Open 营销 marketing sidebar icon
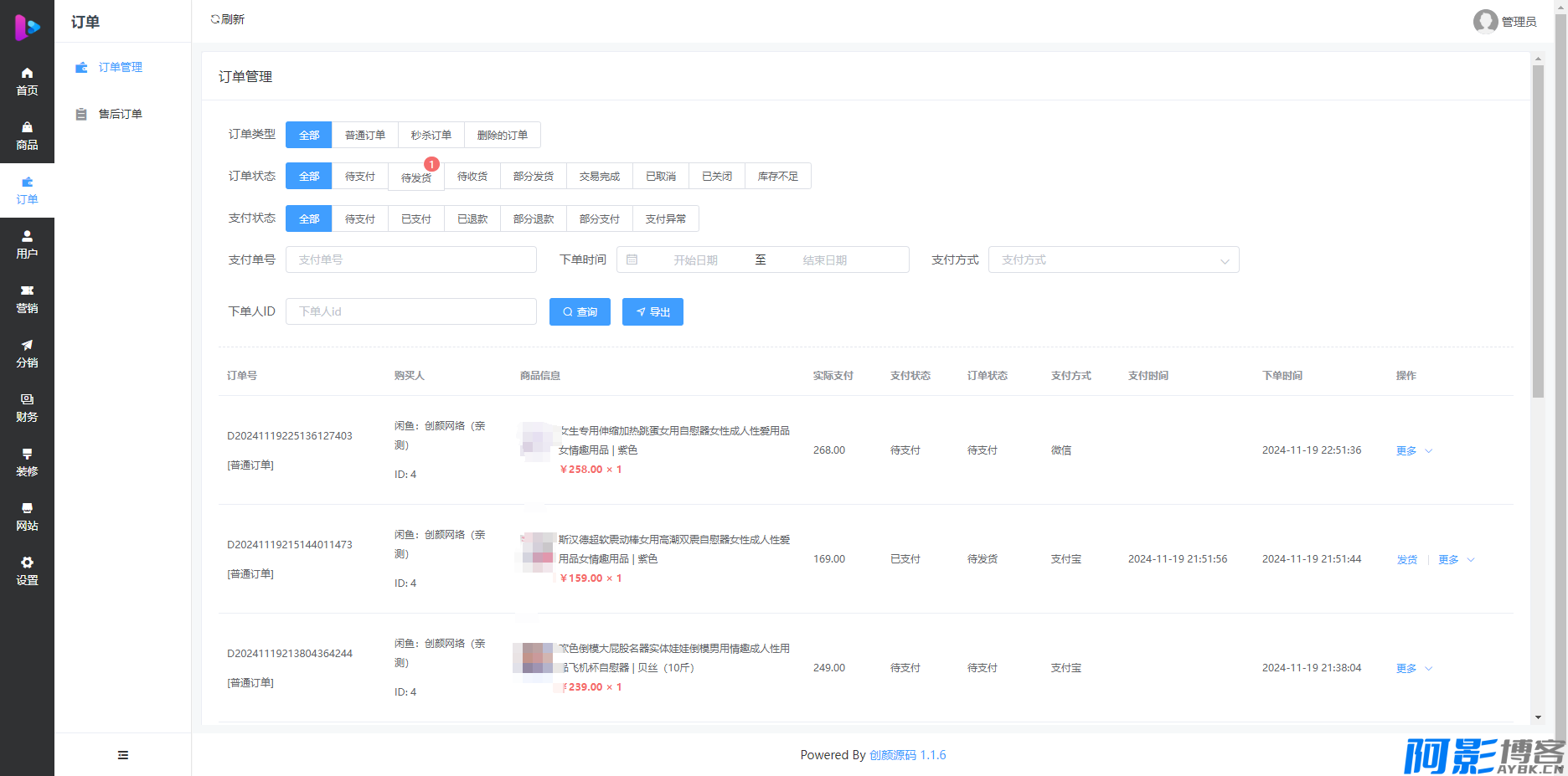Screen dimensions: 1568x776 (27, 291)
